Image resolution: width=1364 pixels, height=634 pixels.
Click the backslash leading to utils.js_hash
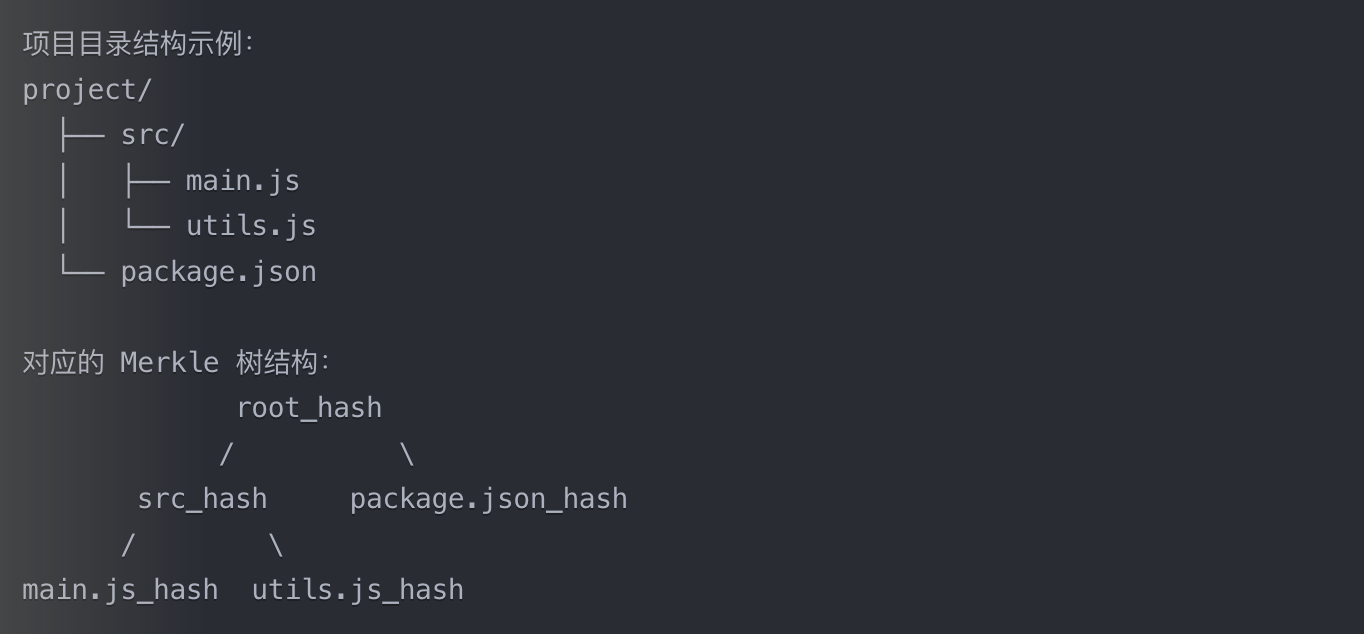point(276,545)
